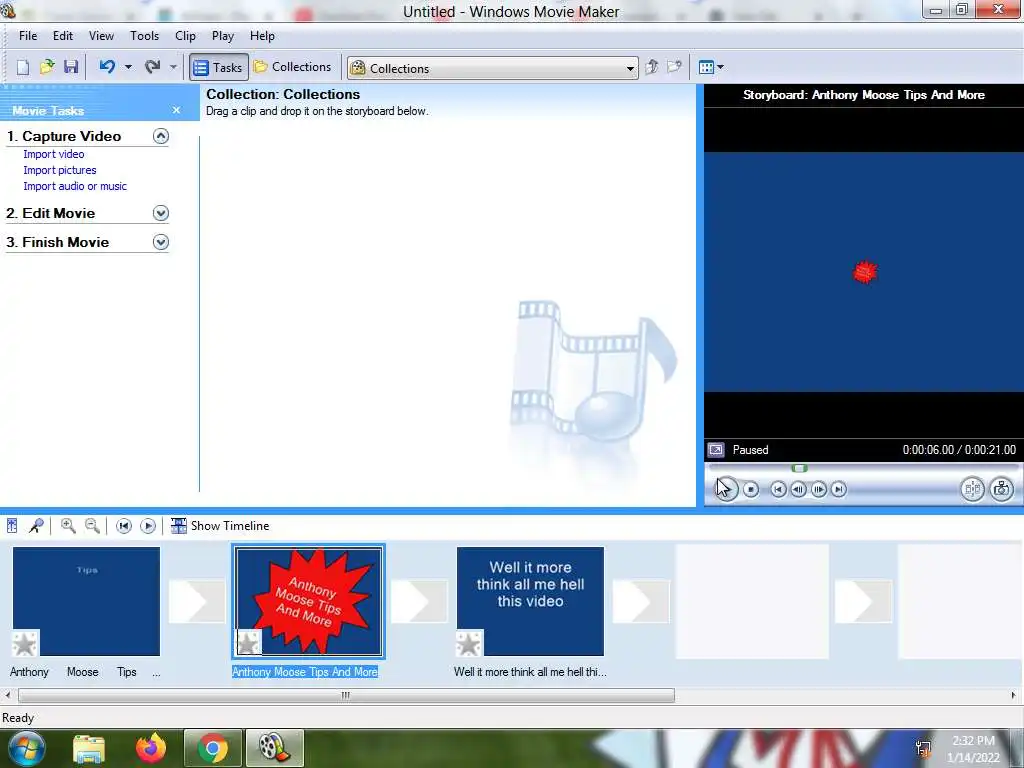This screenshot has height=768, width=1024.
Task: Open the Windows Start menu
Action: pos(26,748)
